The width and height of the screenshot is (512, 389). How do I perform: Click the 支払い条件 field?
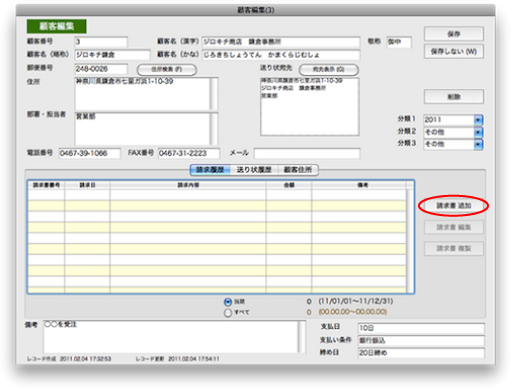[x=421, y=340]
